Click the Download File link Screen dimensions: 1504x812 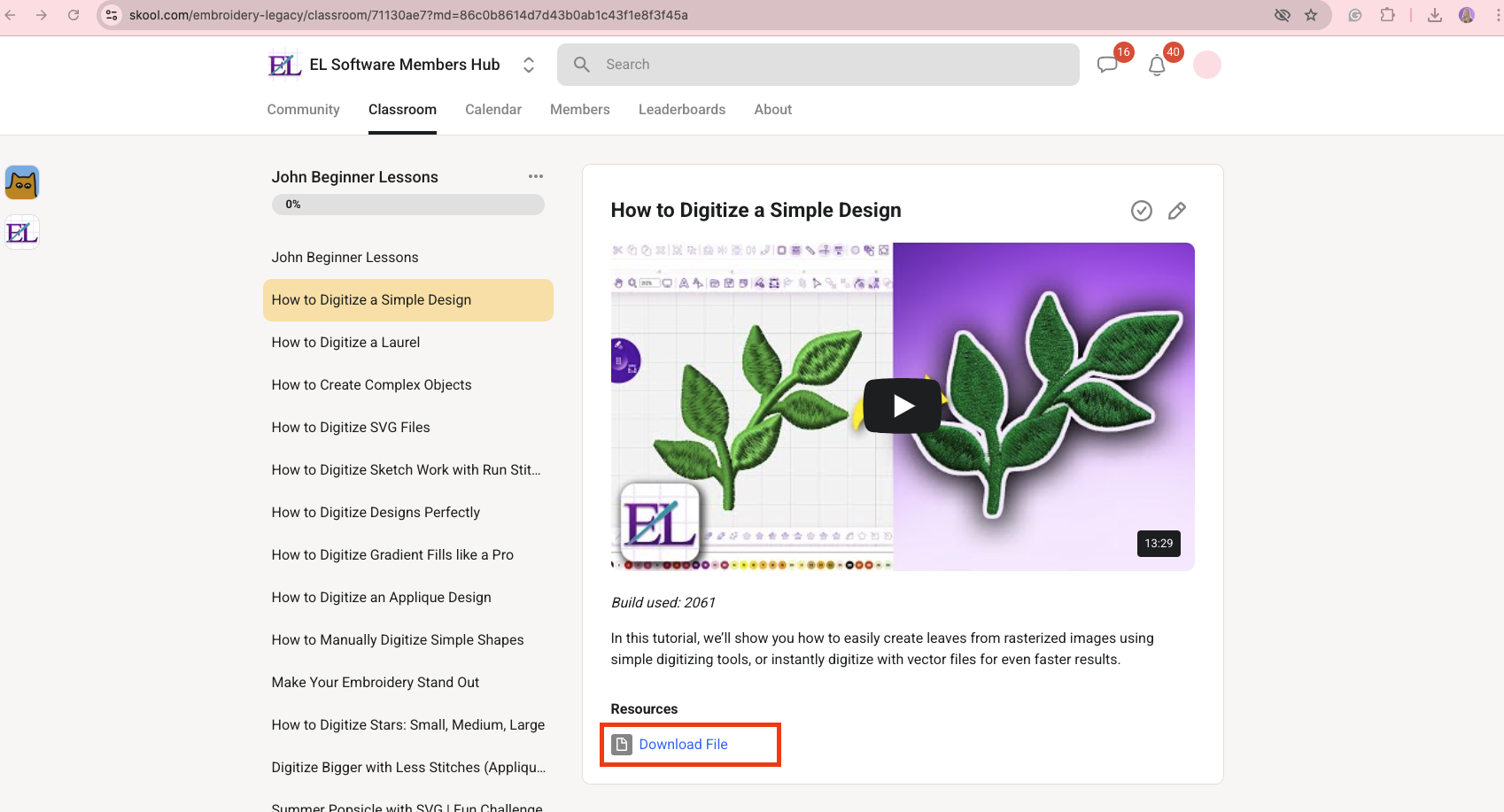click(683, 745)
